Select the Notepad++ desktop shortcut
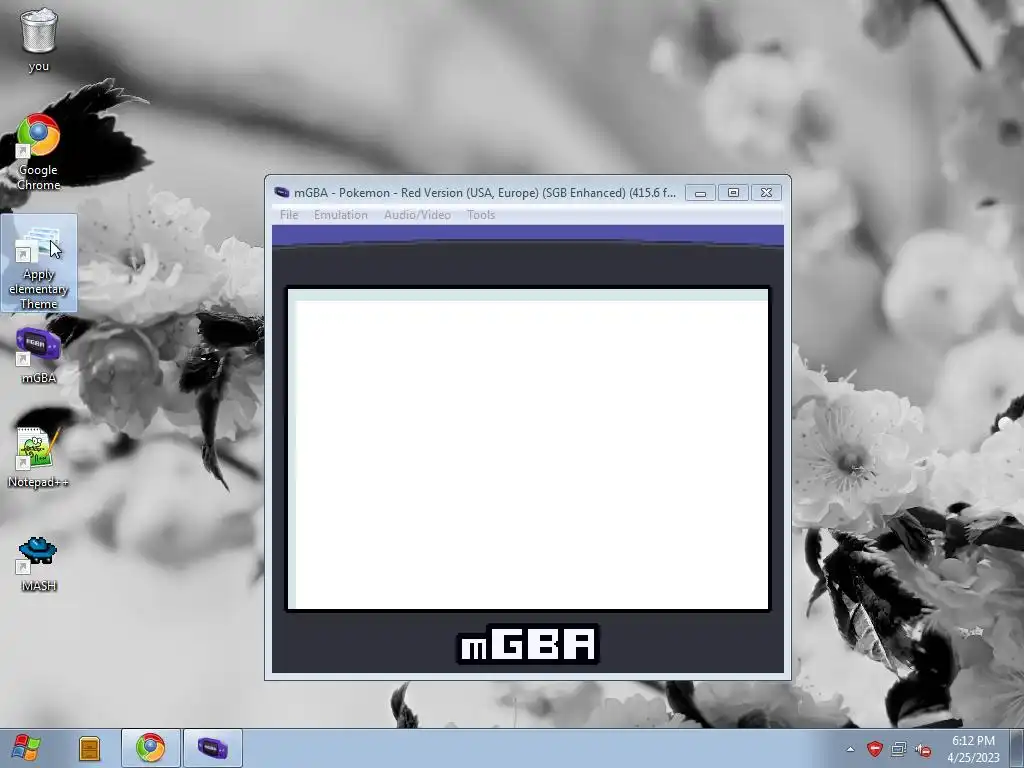This screenshot has width=1024, height=768. 39,457
